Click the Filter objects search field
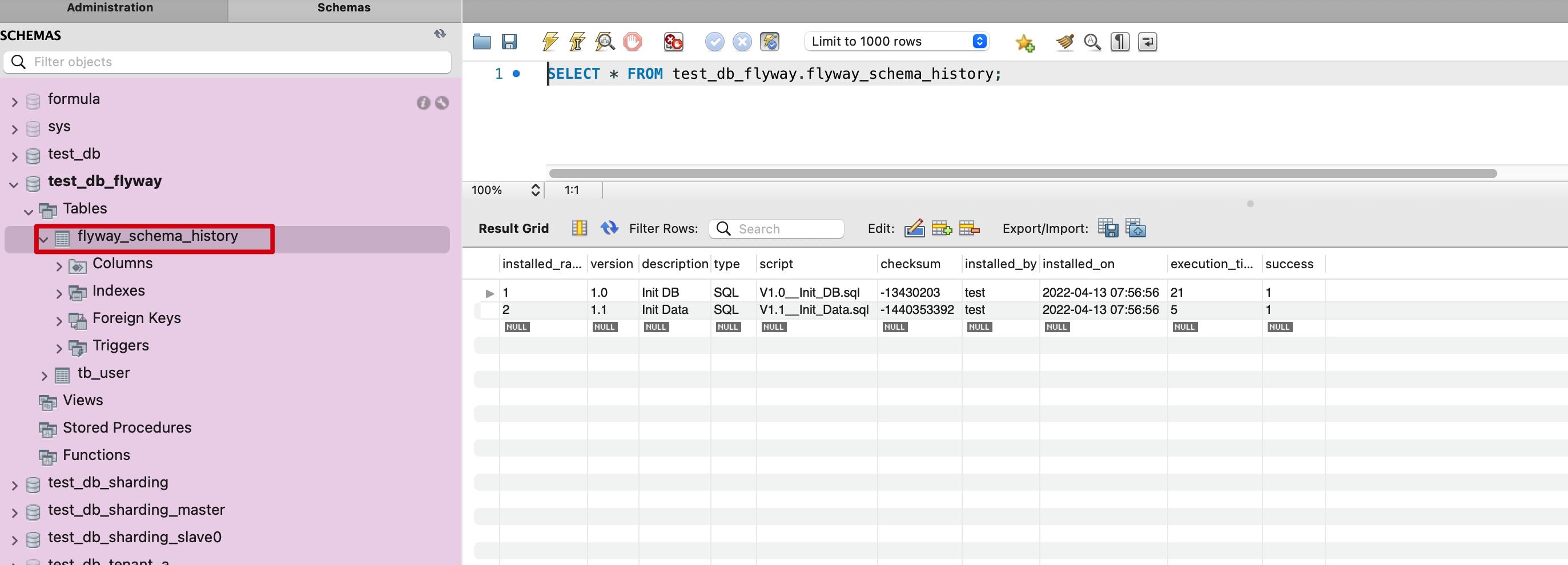 tap(238, 62)
